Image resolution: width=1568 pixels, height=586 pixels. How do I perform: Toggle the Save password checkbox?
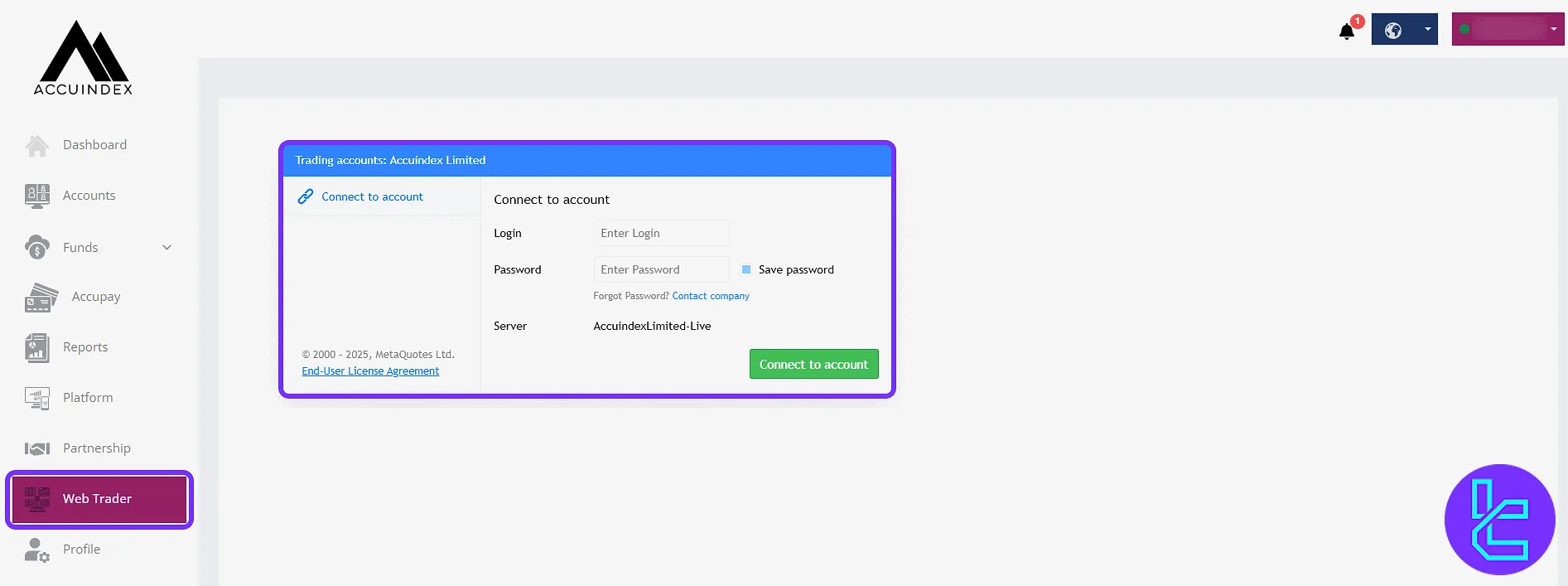coord(746,269)
